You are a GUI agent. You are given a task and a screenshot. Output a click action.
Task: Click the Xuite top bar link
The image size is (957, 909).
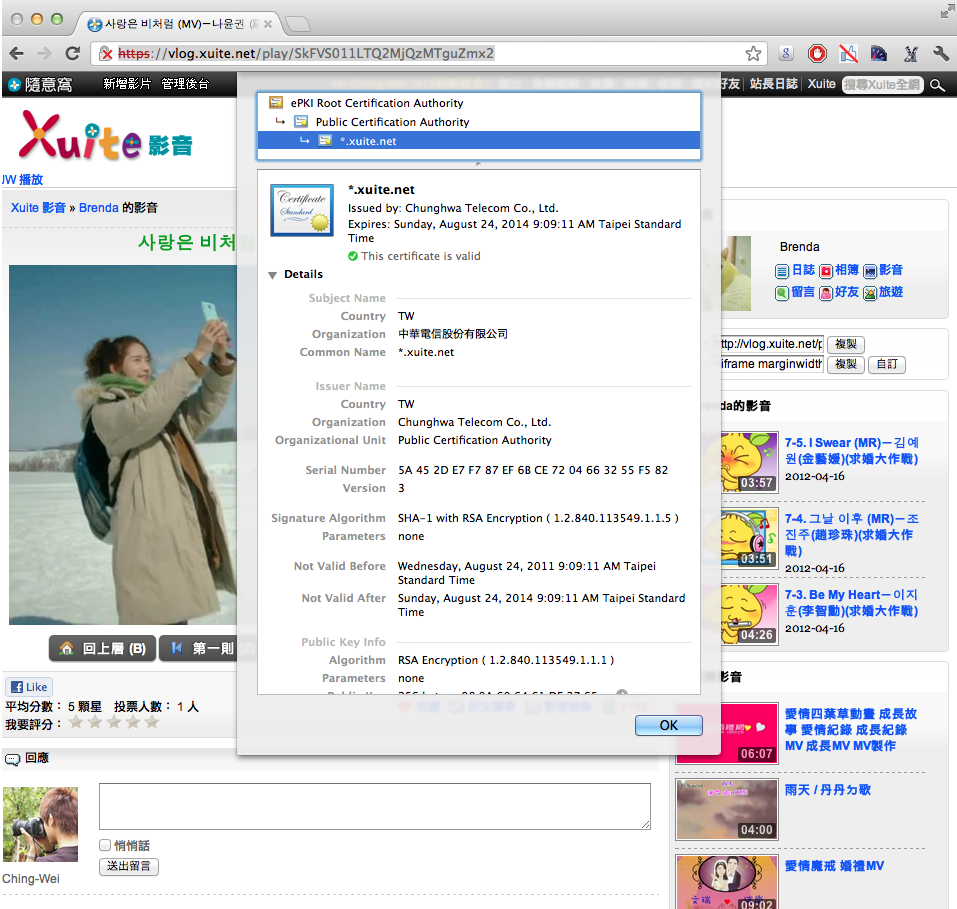(x=821, y=84)
